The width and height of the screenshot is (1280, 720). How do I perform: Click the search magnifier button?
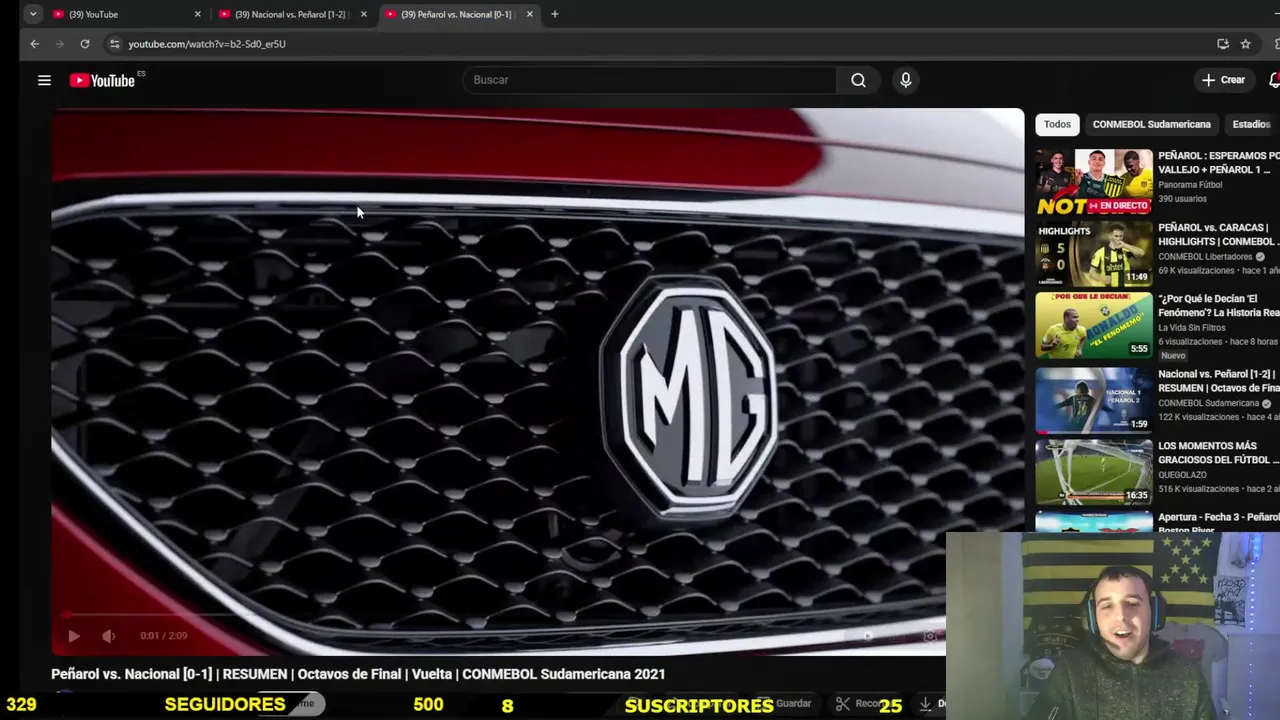pyautogui.click(x=858, y=80)
